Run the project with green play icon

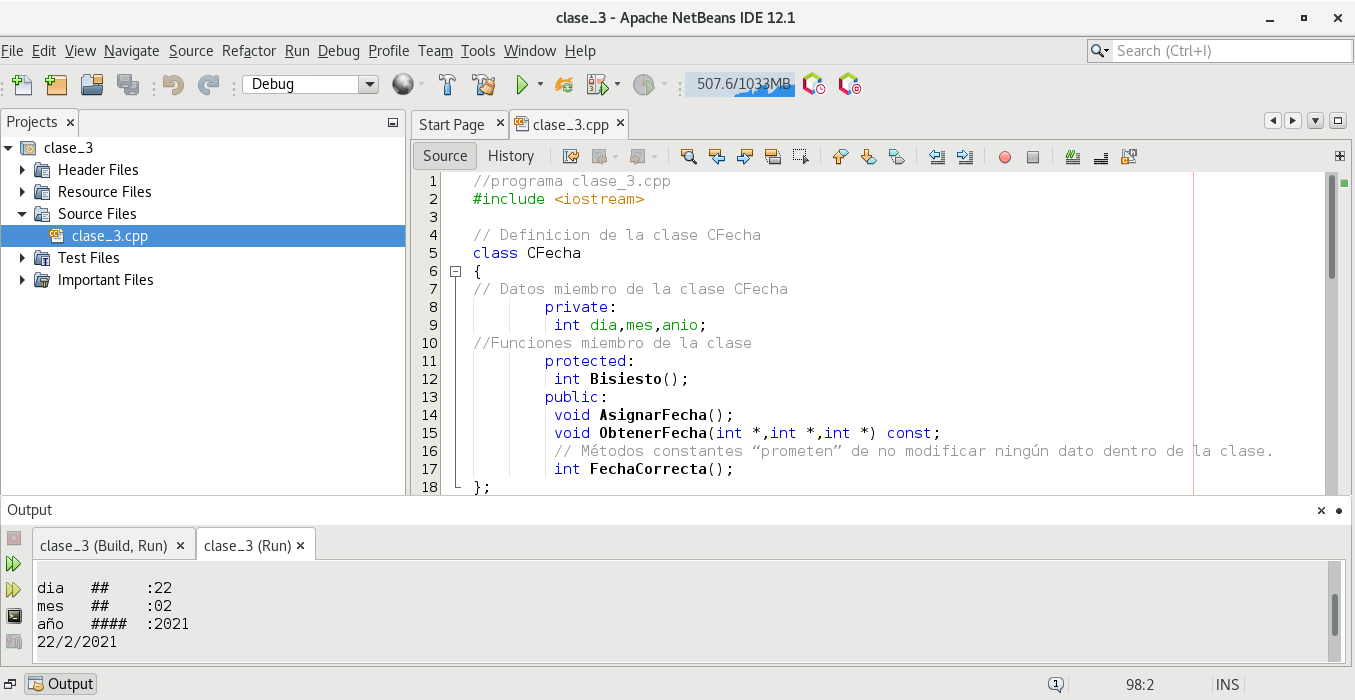pyautogui.click(x=521, y=85)
